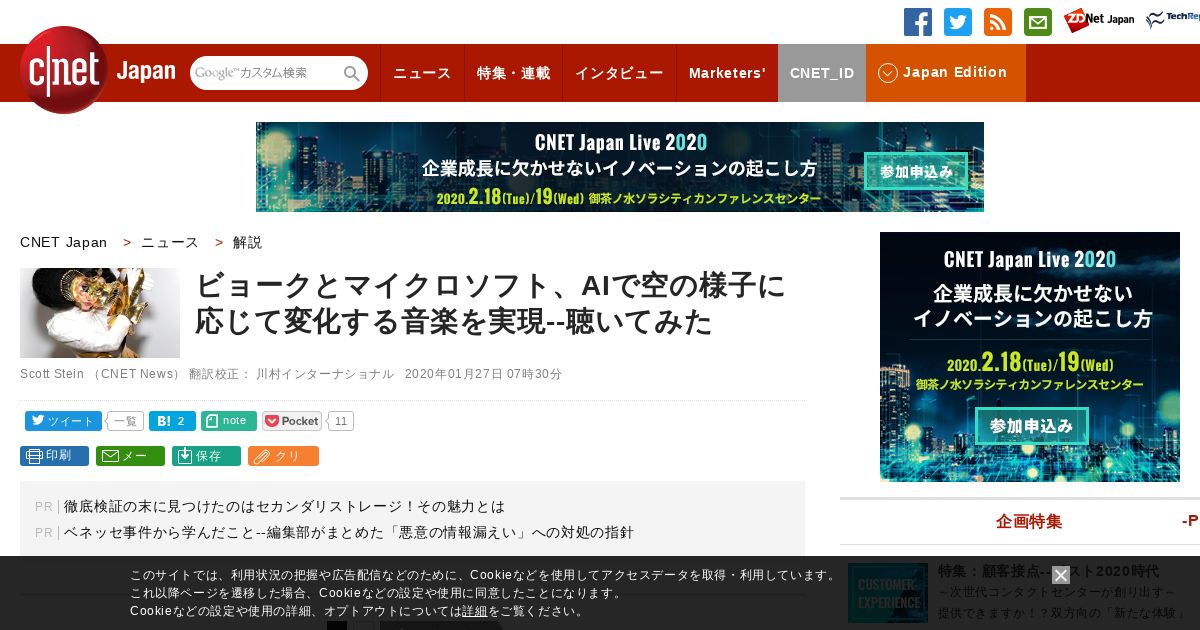Viewport: 1200px width, 630px height.
Task: Click author name Scott Stein
Action: pyautogui.click(x=51, y=374)
